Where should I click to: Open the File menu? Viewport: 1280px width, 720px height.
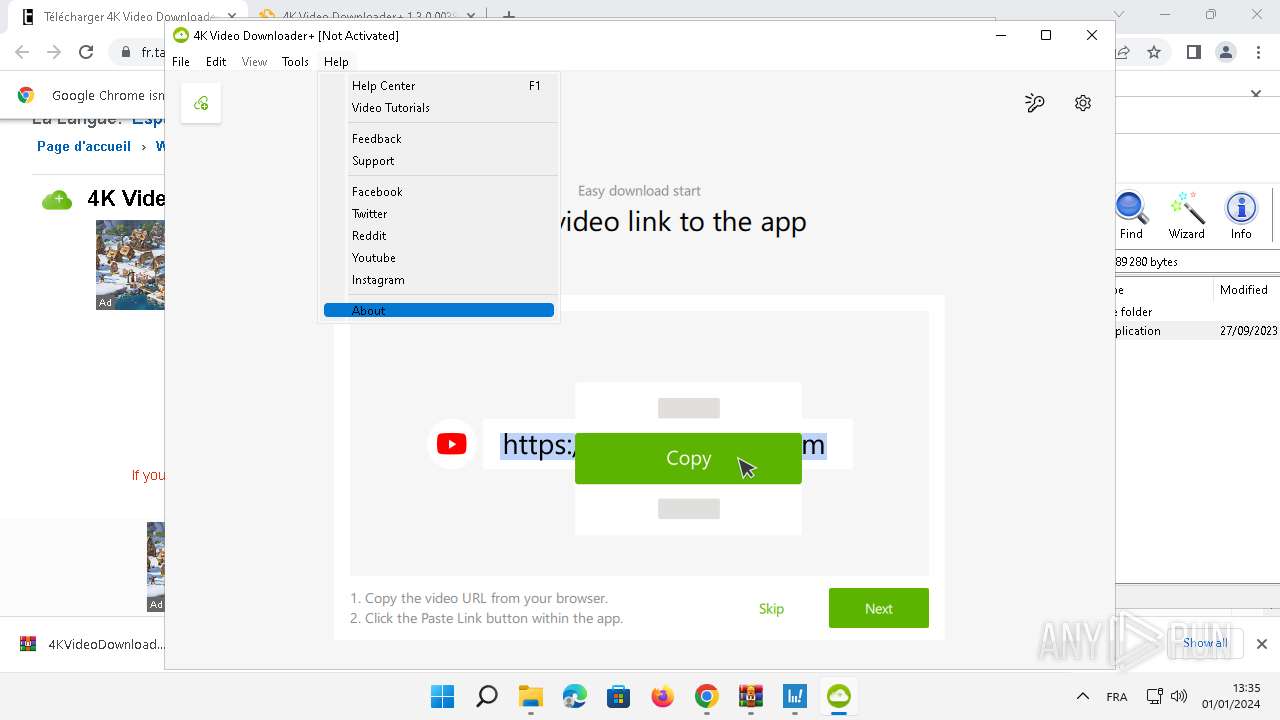[x=181, y=62]
